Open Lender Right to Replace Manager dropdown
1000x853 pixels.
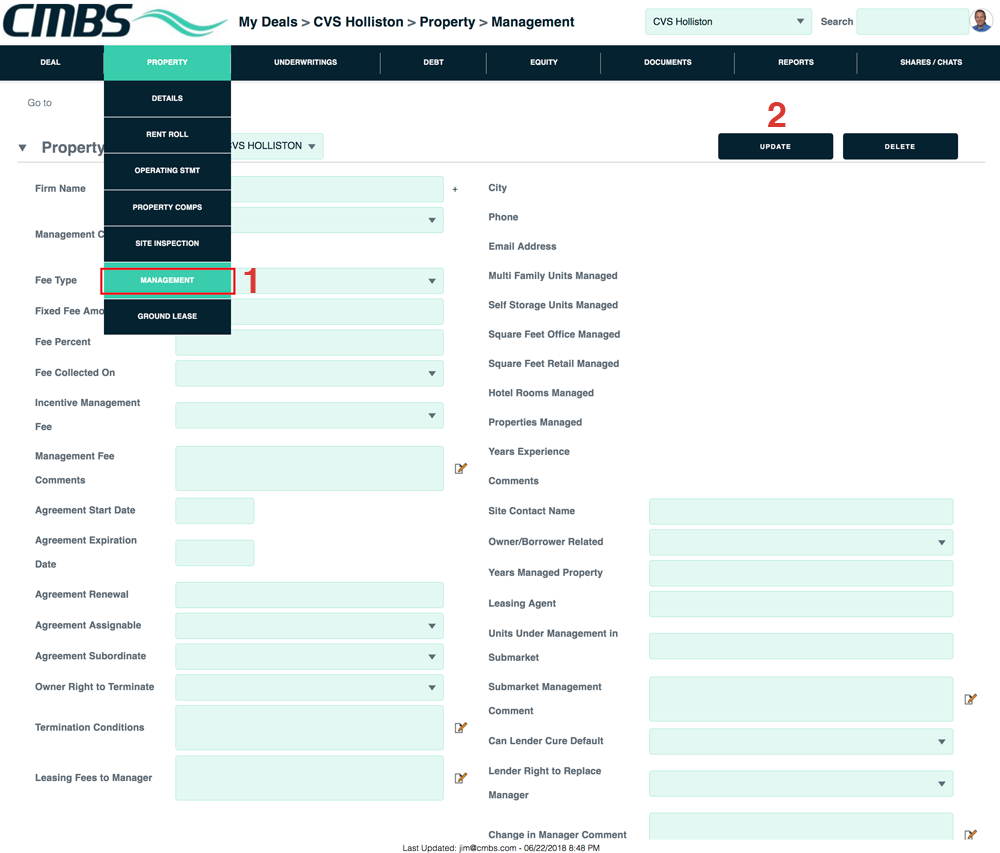click(801, 784)
